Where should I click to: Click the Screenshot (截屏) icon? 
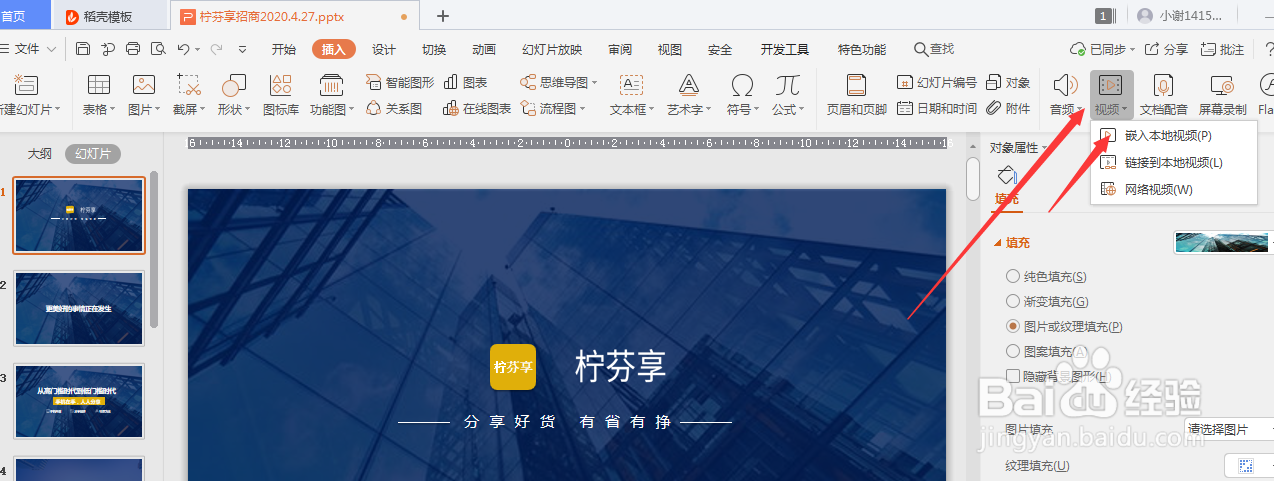coord(188,85)
